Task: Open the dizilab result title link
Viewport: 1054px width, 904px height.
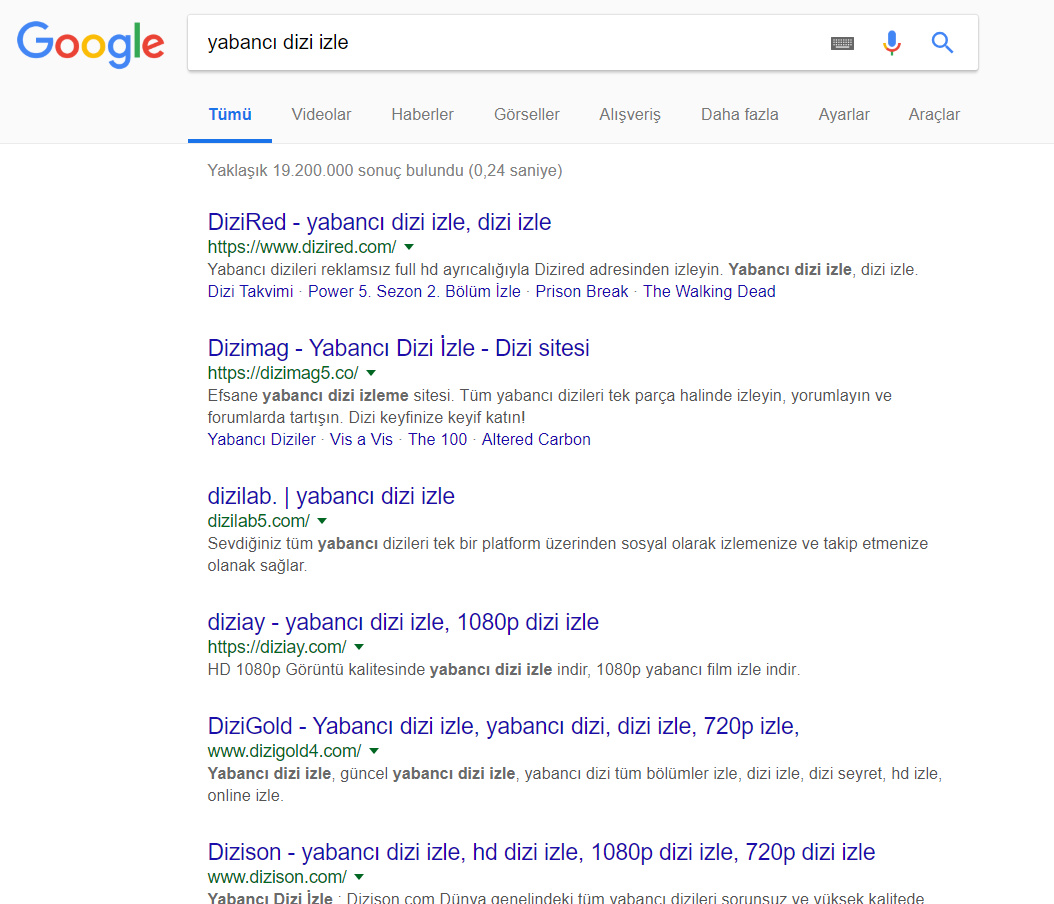Action: (331, 496)
